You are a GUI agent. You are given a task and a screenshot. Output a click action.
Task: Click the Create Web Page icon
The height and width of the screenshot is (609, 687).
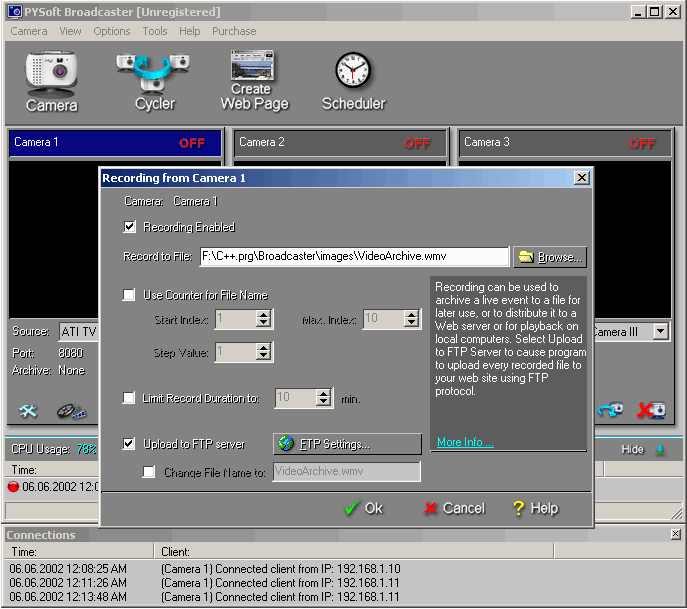254,80
